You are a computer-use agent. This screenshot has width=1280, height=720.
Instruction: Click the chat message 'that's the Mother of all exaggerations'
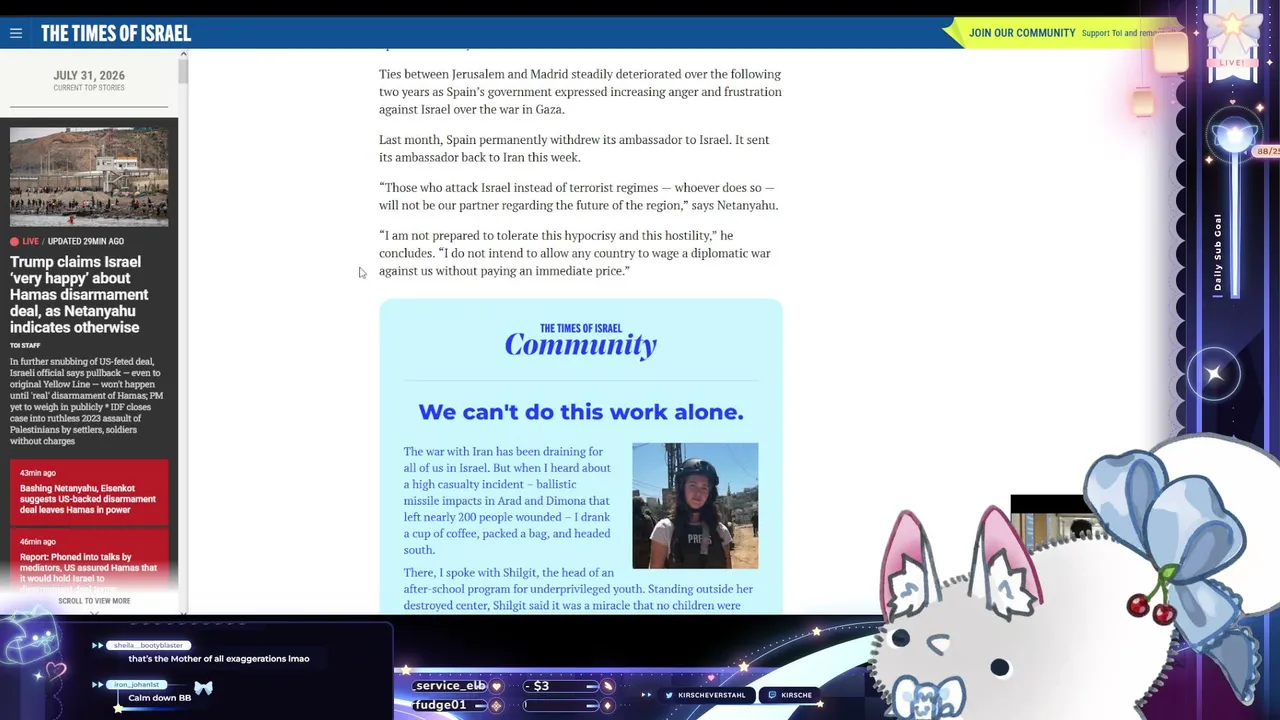coord(219,659)
